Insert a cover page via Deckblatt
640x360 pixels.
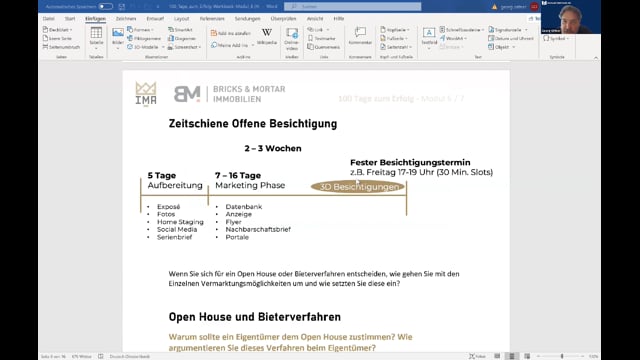point(58,30)
